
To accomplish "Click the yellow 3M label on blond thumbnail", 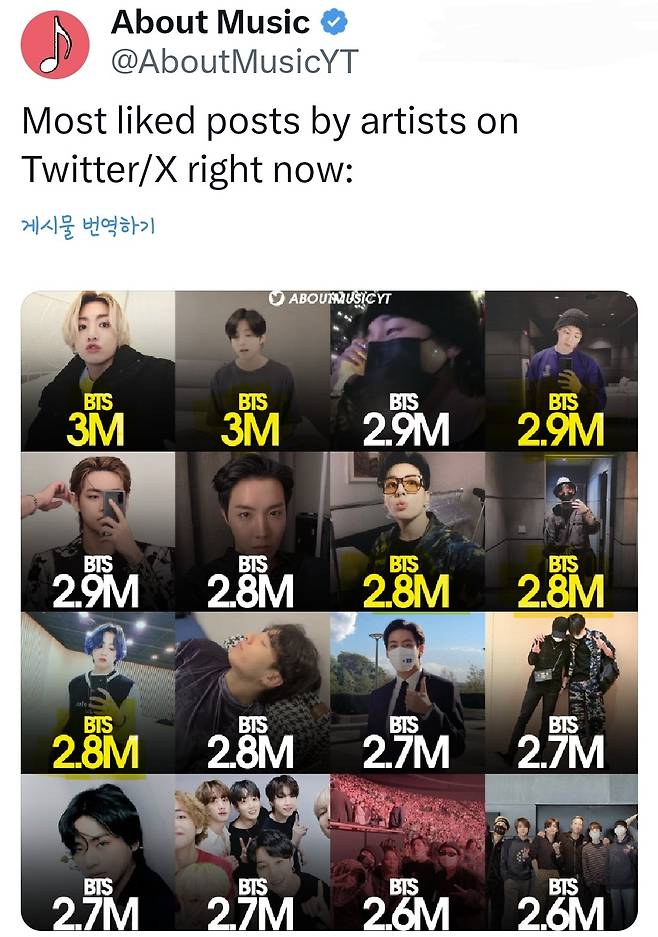I will [95, 428].
